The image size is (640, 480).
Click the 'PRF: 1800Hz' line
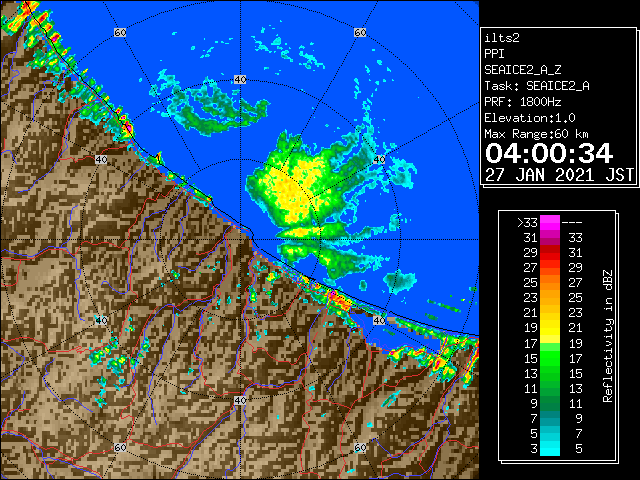pyautogui.click(x=523, y=102)
